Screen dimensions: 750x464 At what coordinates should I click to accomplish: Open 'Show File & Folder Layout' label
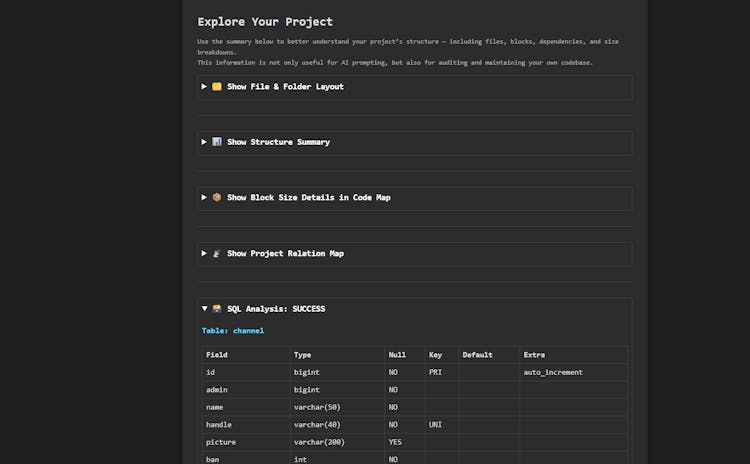pyautogui.click(x=285, y=87)
